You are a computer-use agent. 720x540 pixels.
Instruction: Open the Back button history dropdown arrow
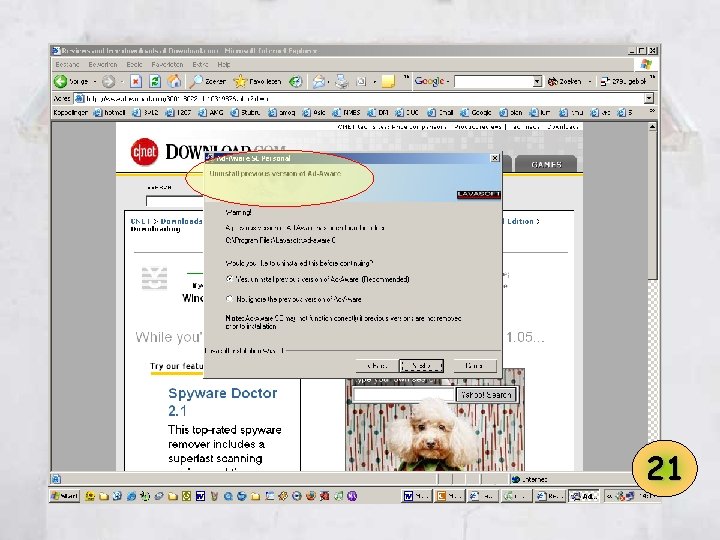pyautogui.click(x=95, y=82)
